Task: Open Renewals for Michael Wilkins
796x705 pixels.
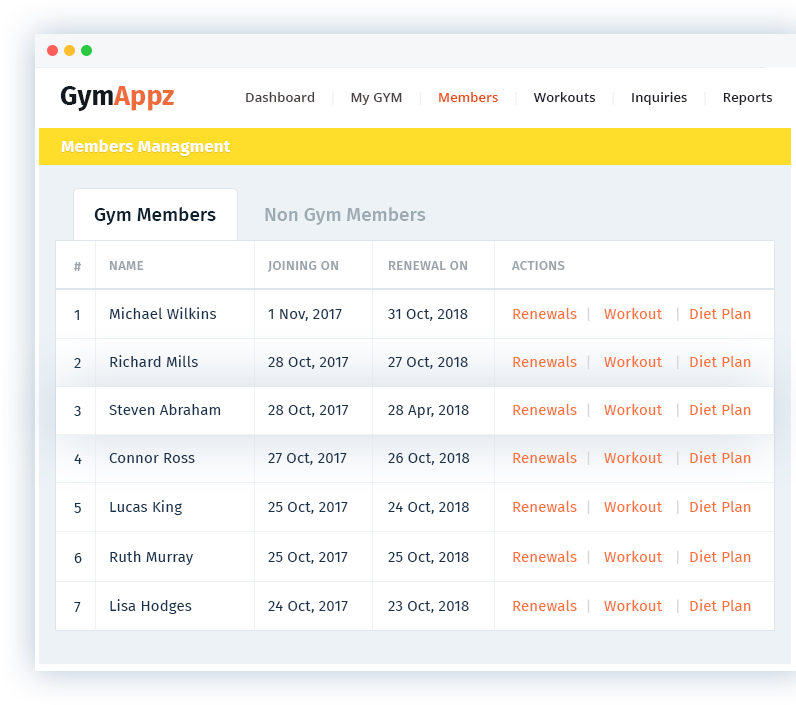Action: tap(544, 314)
